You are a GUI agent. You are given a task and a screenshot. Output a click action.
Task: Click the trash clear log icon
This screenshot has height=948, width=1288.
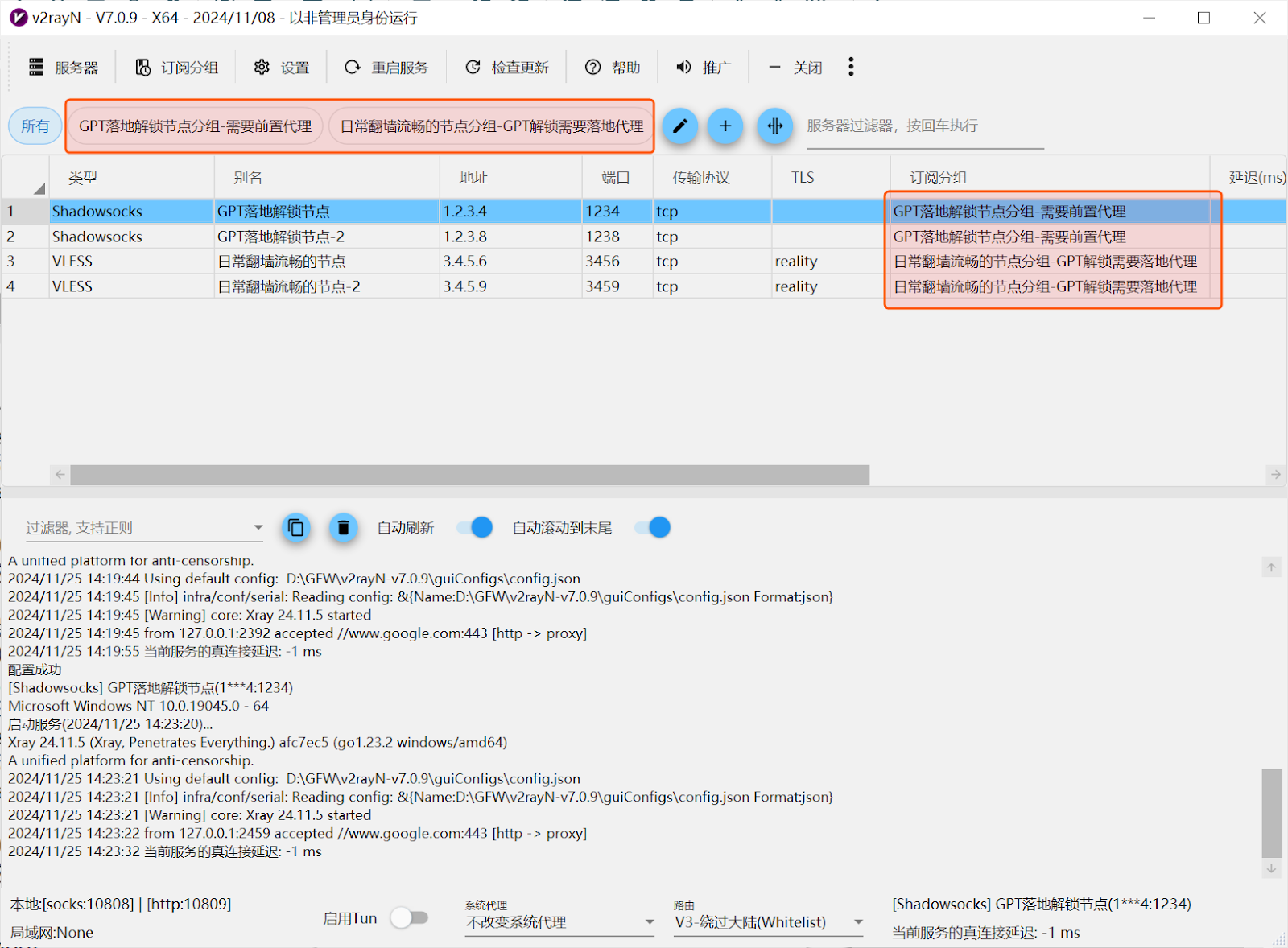tap(343, 528)
